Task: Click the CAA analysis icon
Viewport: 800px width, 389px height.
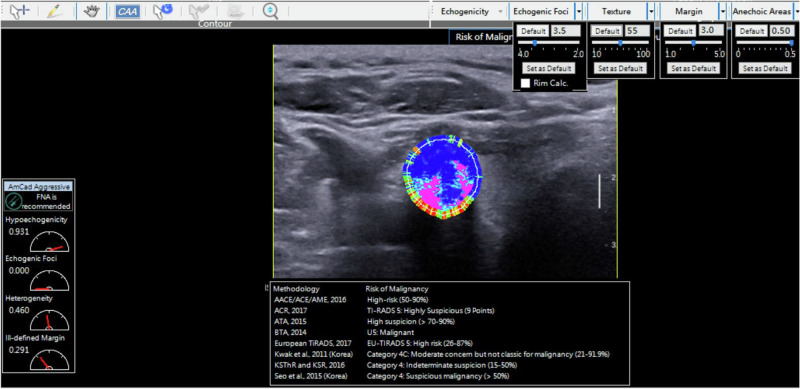Action: coord(127,11)
